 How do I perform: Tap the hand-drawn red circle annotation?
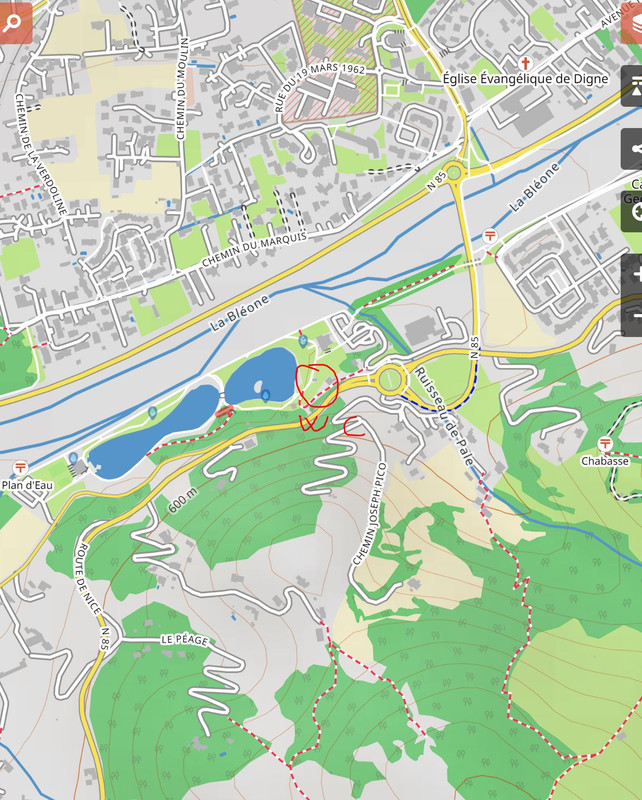click(316, 386)
